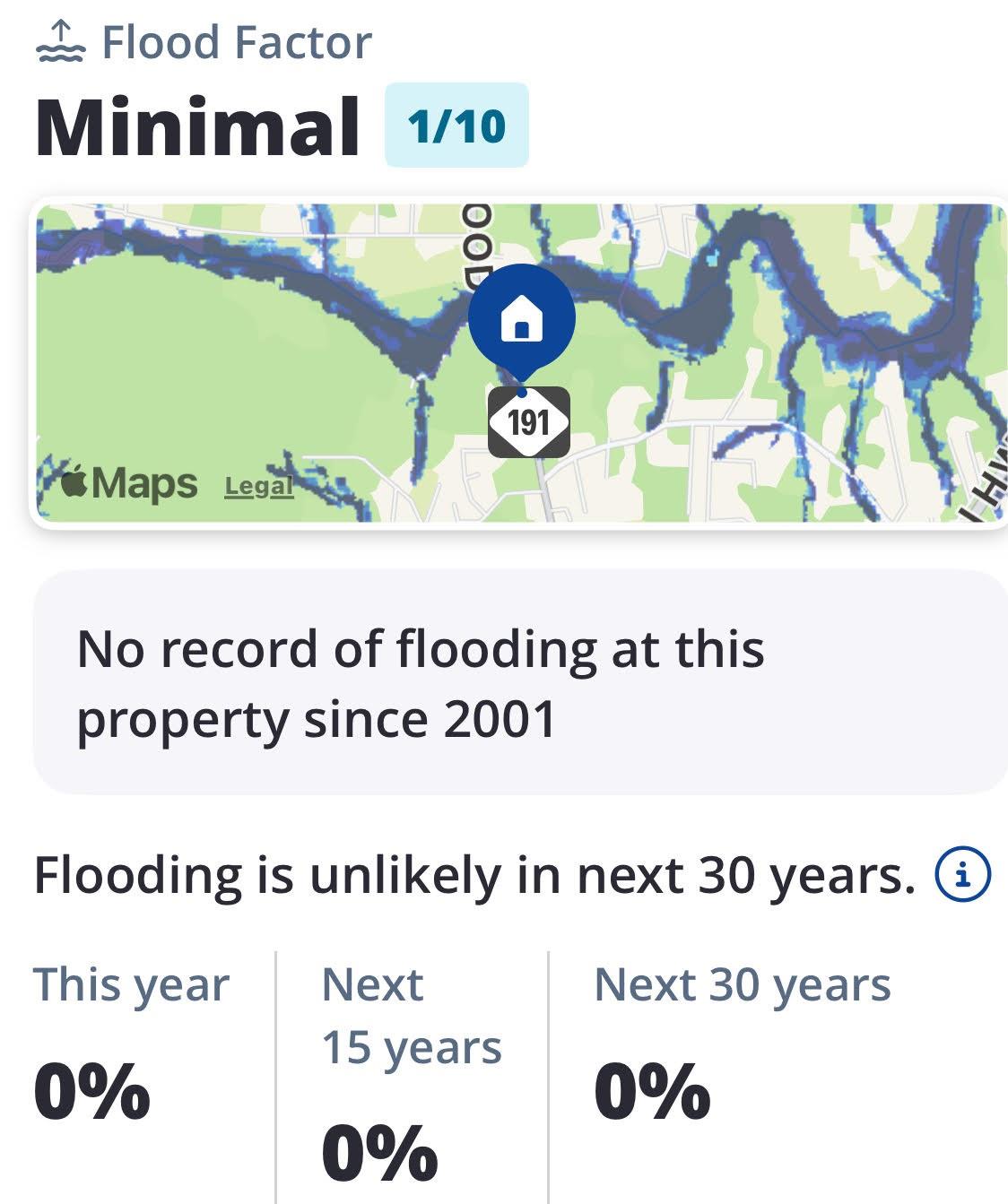Click the Next 15 years 0% value
This screenshot has width=1008, height=1204.
coord(380,1153)
